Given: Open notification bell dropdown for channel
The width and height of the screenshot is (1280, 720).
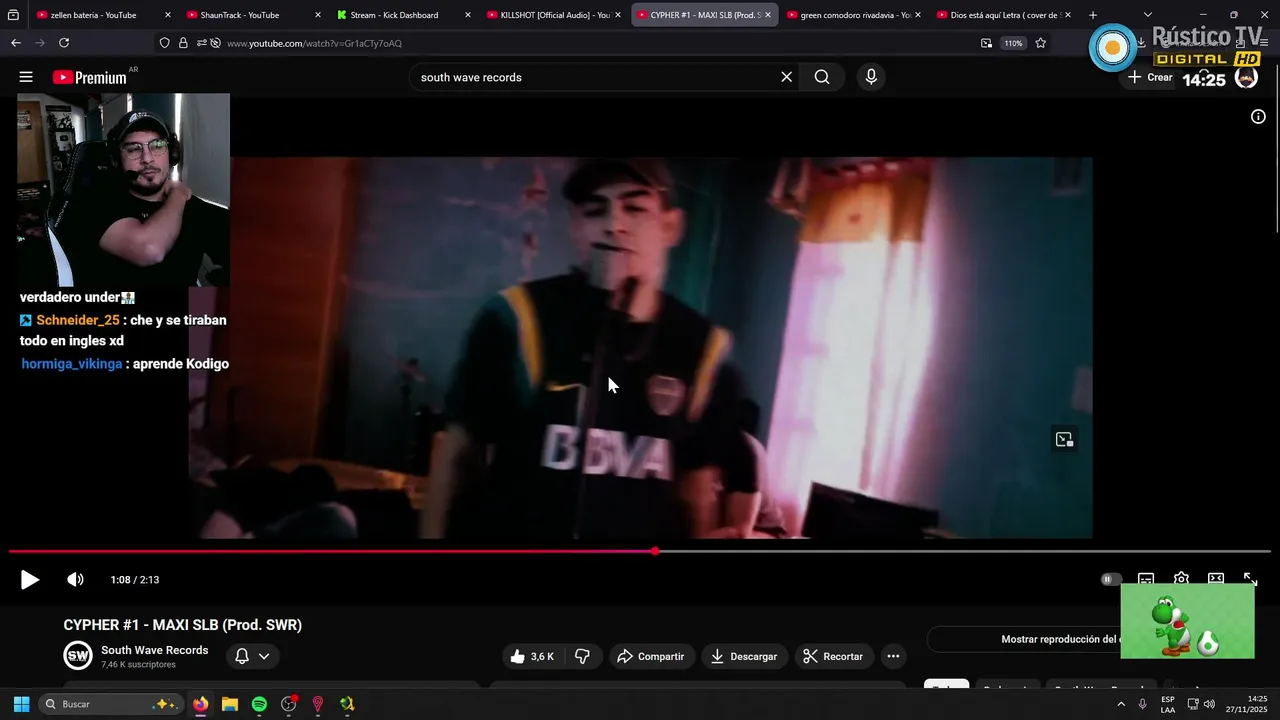Looking at the screenshot, I should (x=251, y=656).
